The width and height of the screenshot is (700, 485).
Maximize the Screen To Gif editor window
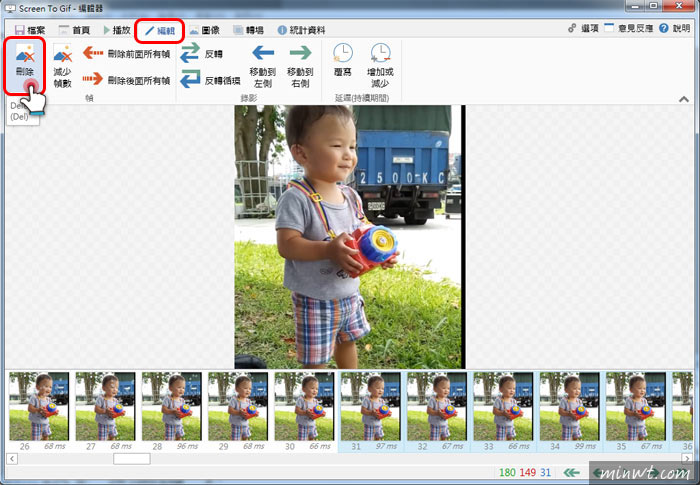point(653,6)
